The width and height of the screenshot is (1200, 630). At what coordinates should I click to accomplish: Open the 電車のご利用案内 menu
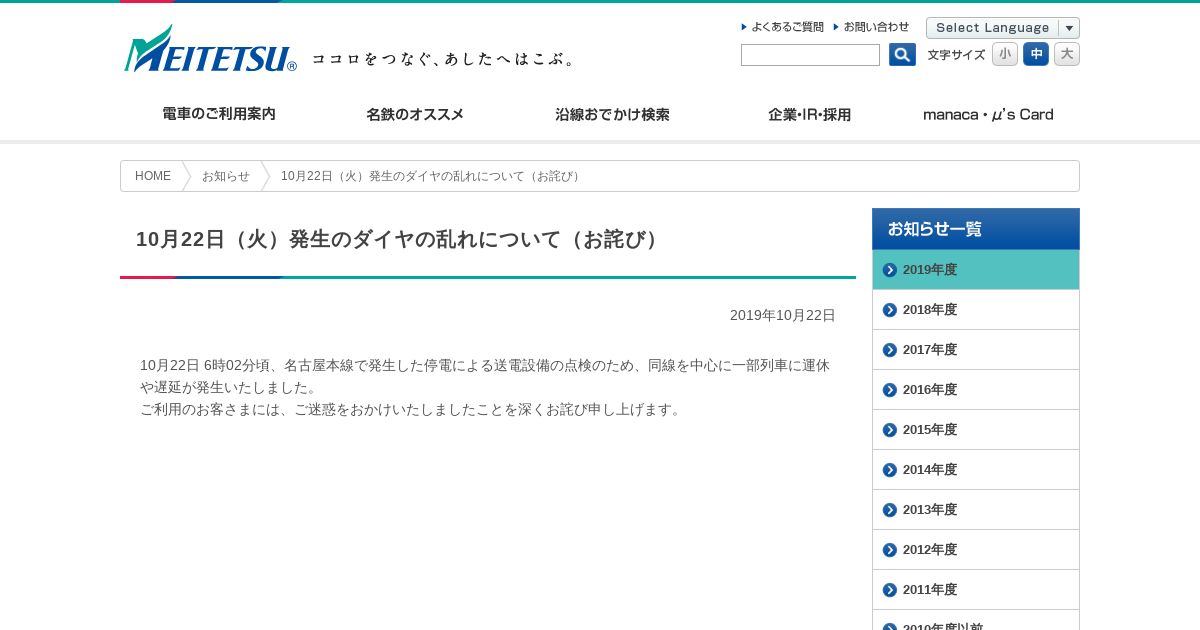(x=219, y=114)
